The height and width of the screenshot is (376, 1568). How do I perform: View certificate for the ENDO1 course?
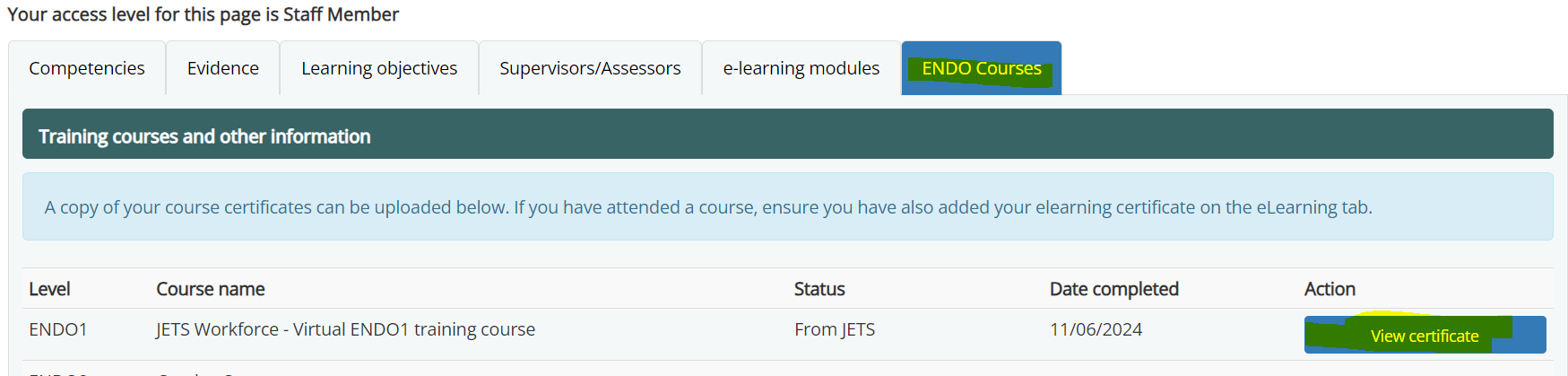tap(1425, 336)
